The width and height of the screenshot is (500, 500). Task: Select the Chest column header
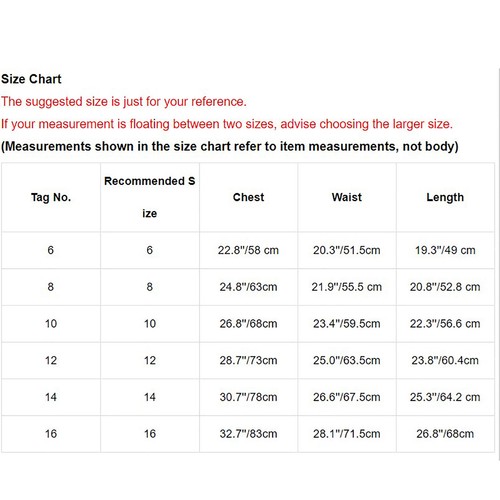(248, 197)
